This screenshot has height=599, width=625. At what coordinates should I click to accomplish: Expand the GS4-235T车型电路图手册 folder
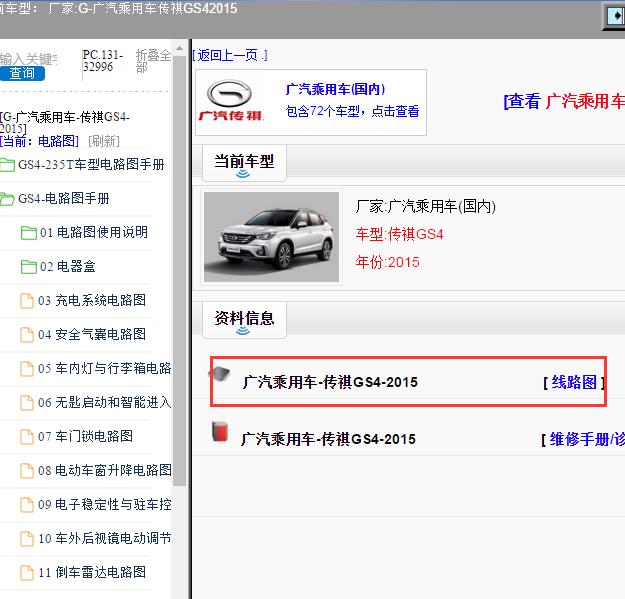[x=83, y=165]
